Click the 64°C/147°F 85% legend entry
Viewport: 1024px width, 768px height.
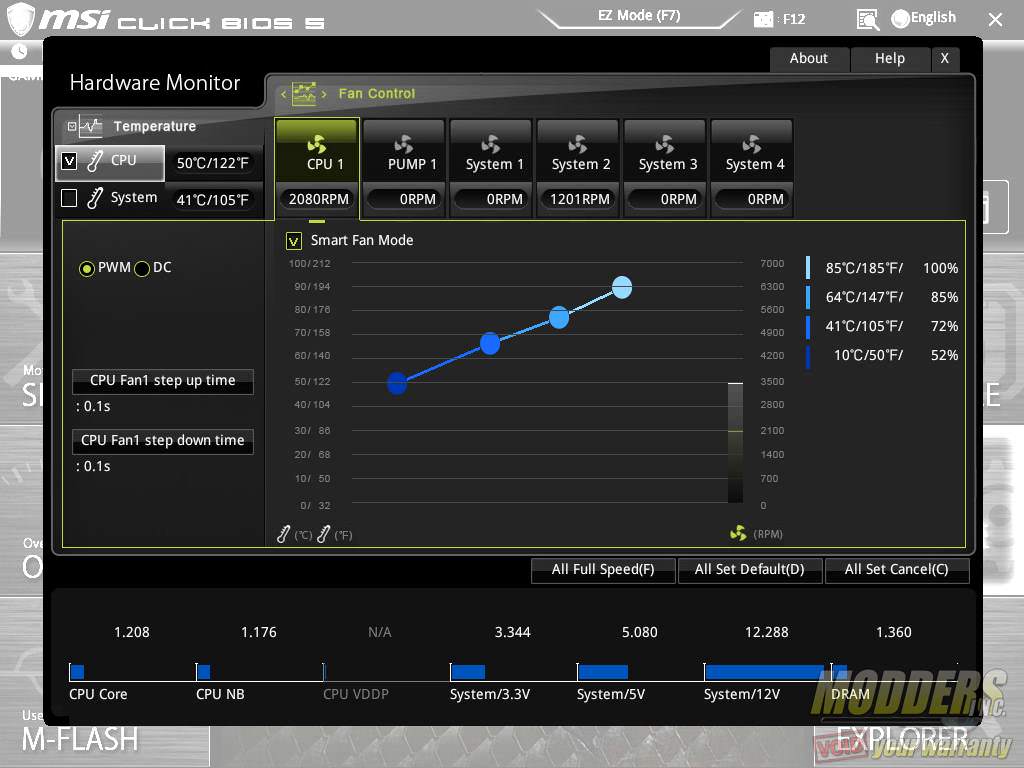(x=883, y=297)
